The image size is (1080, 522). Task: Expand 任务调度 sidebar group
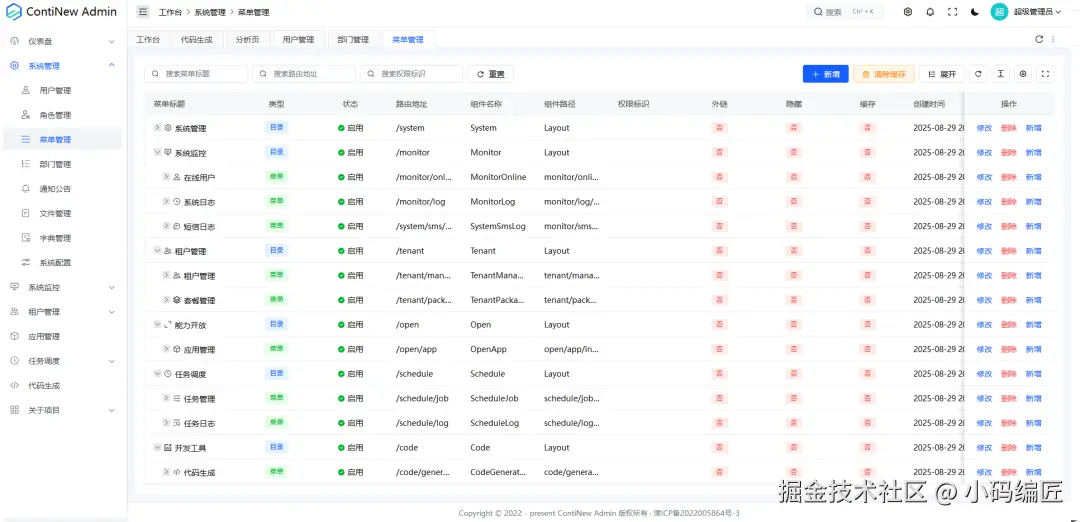tap(62, 361)
